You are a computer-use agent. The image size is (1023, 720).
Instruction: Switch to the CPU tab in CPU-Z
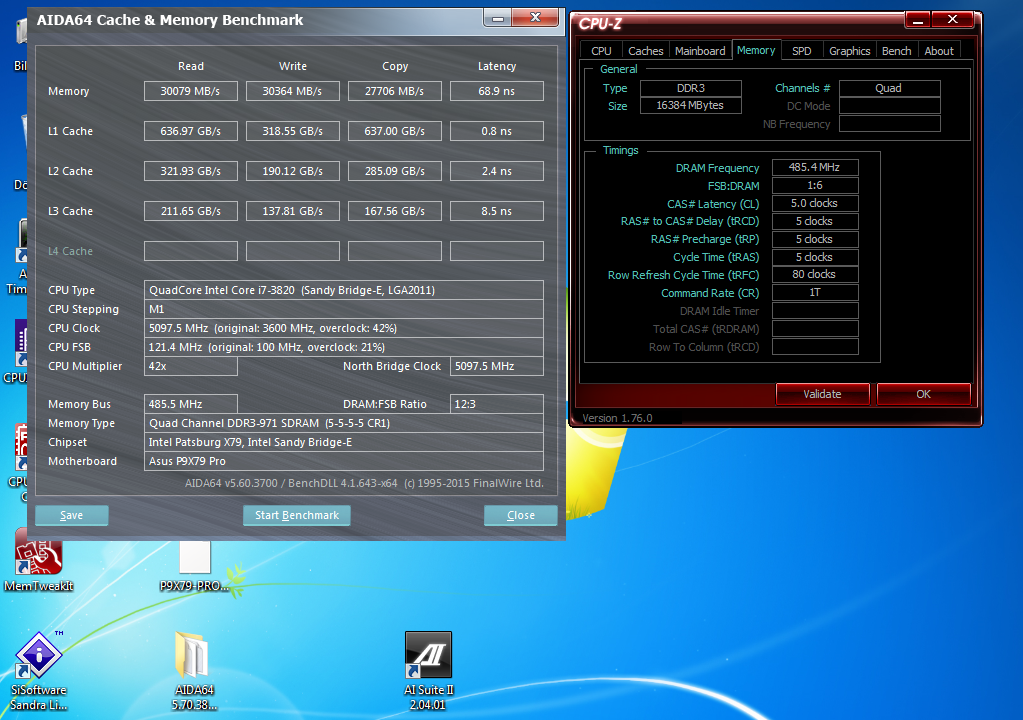(x=601, y=51)
